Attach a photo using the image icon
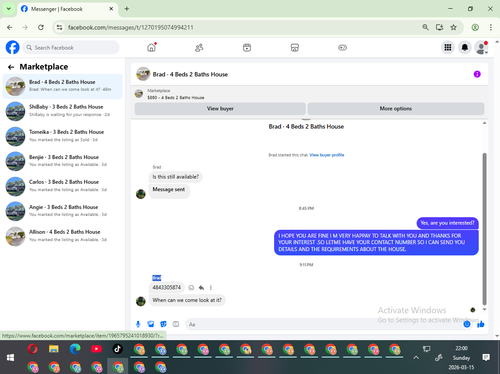 point(151,324)
